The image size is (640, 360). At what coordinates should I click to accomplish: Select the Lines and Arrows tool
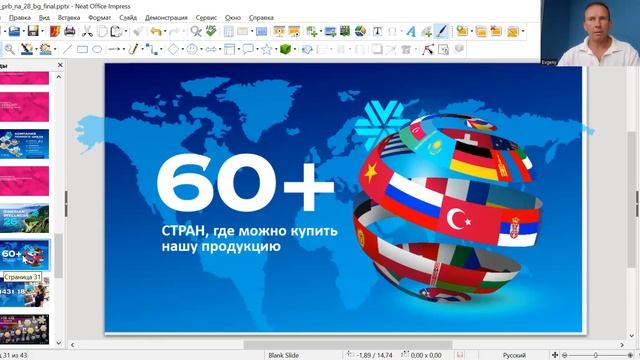(x=114, y=49)
